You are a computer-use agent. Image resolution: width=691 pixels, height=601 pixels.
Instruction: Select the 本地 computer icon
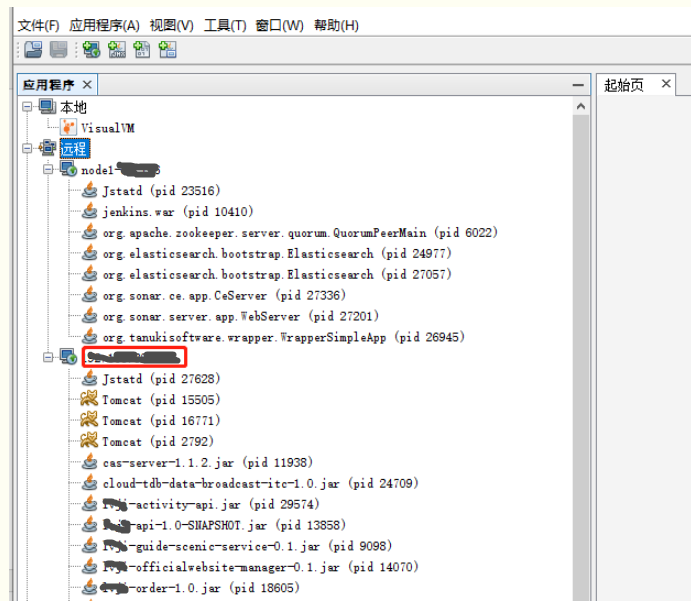click(x=47, y=107)
